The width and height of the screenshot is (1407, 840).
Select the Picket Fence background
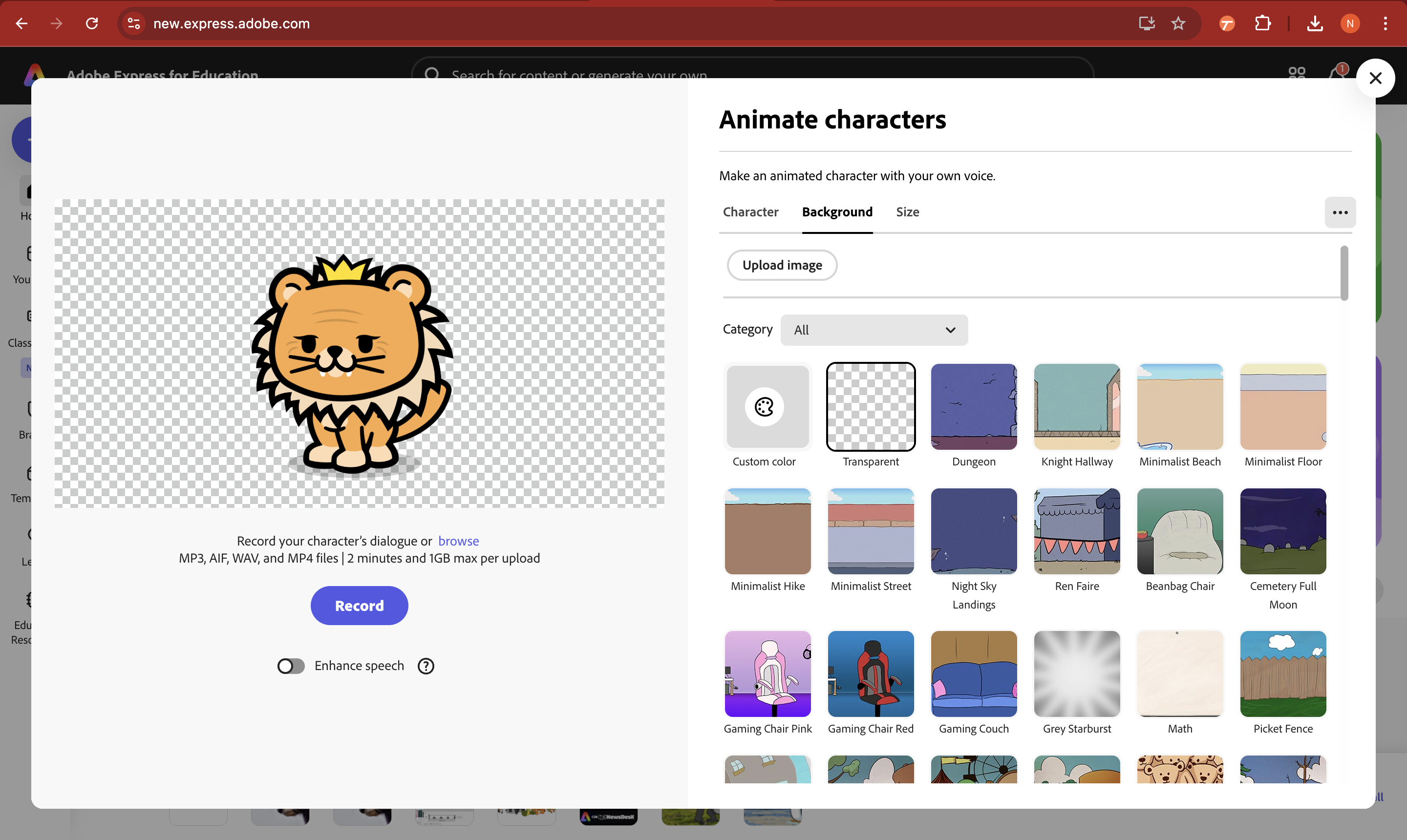(1282, 673)
